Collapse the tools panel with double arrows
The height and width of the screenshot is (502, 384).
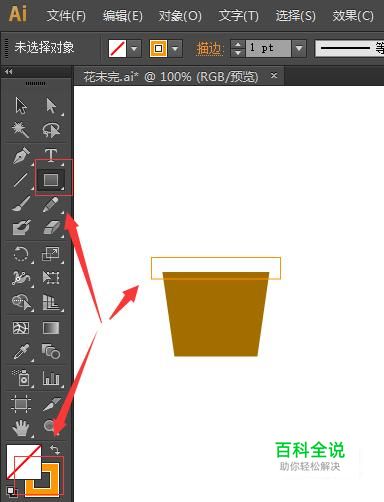coord(9,71)
